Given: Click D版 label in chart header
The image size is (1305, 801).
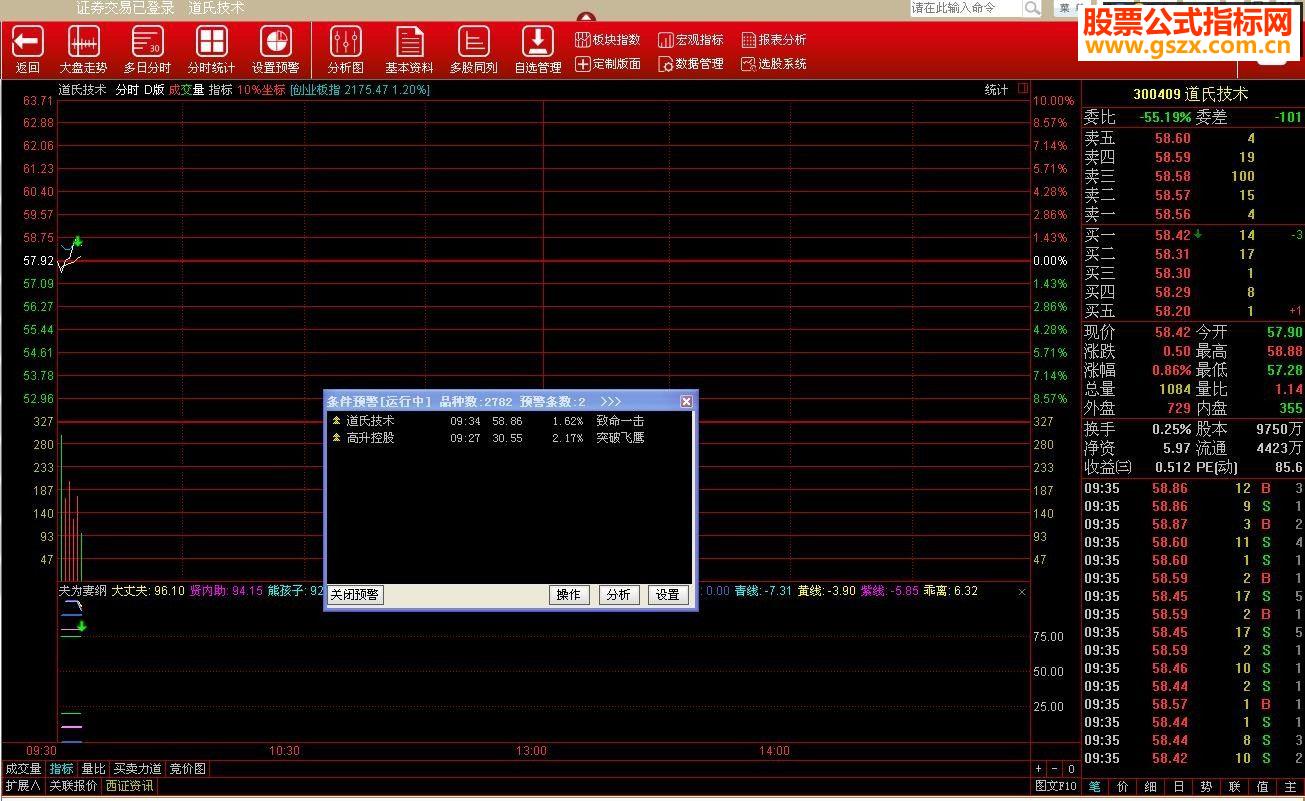Looking at the screenshot, I should (154, 90).
